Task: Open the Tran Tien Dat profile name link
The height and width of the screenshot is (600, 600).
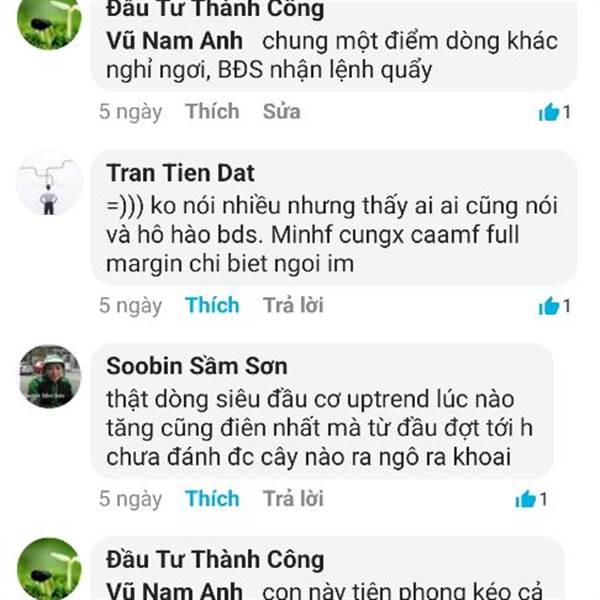Action: point(180,173)
